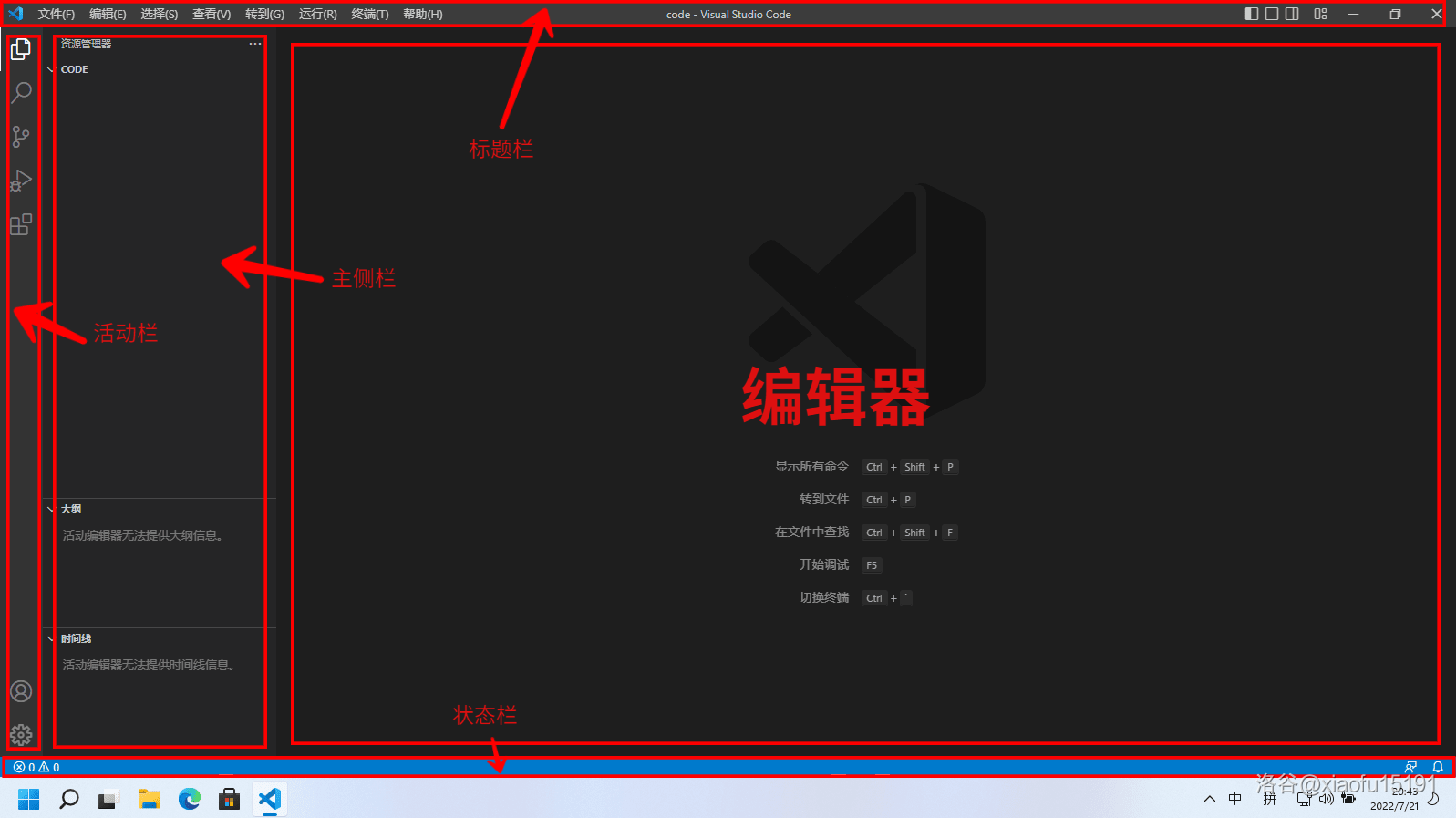Click errors and warnings count in status bar
1456x818 pixels.
tap(36, 767)
